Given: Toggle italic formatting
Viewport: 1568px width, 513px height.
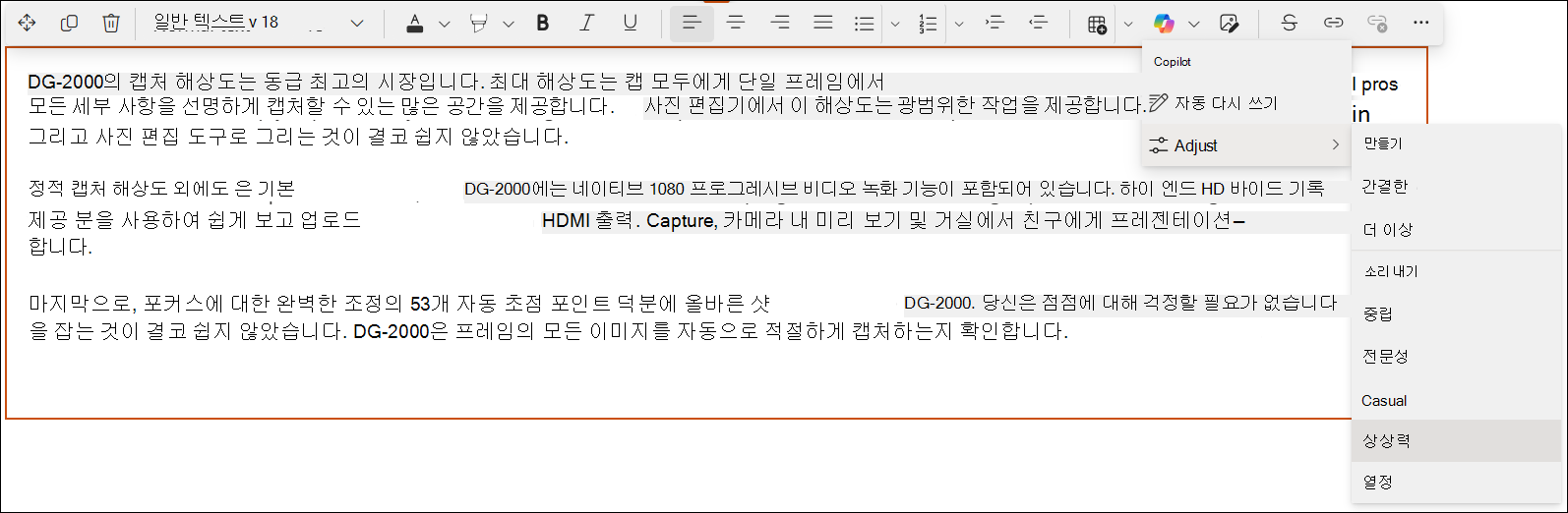Looking at the screenshot, I should tap(587, 23).
